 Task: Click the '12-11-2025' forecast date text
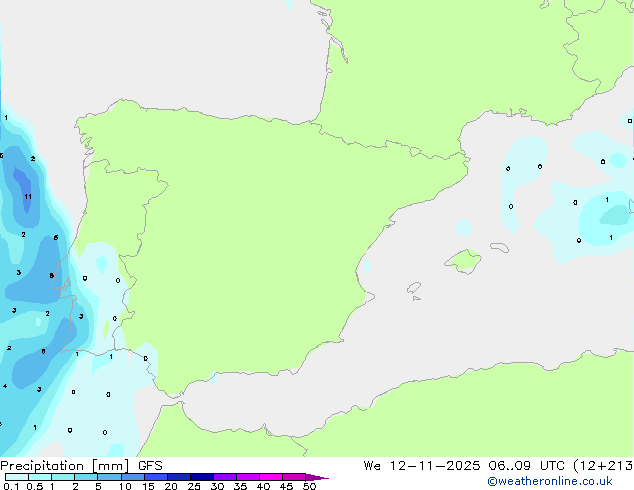coord(435,466)
